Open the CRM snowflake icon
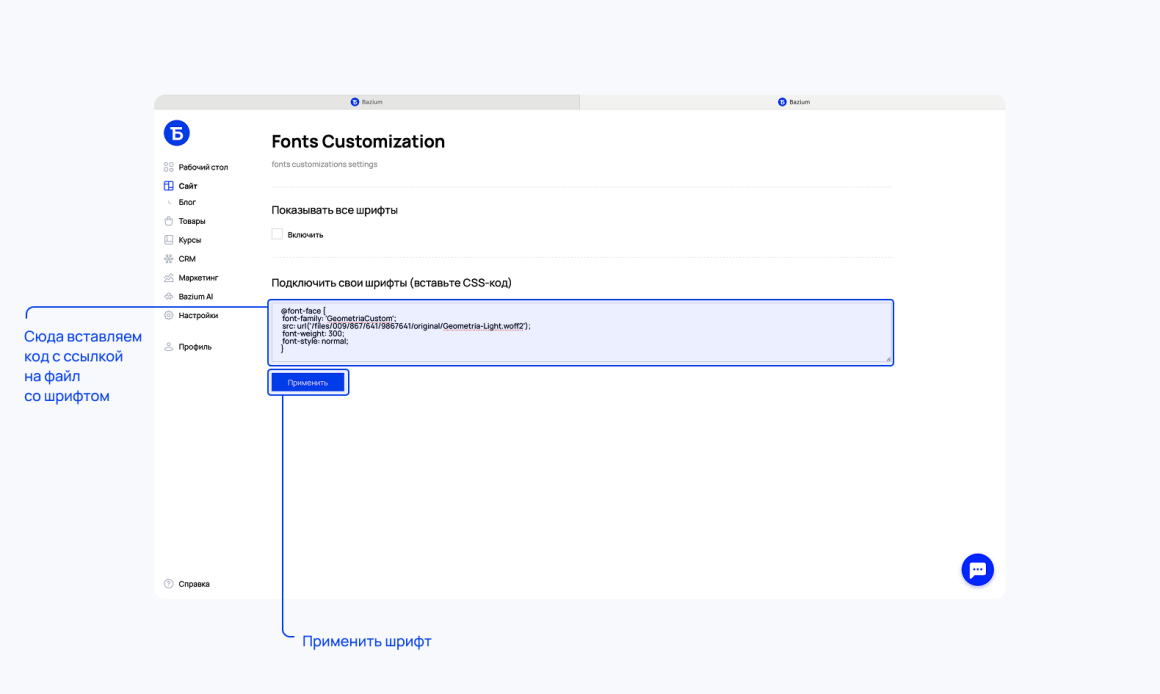The image size is (1160, 694). [169, 259]
